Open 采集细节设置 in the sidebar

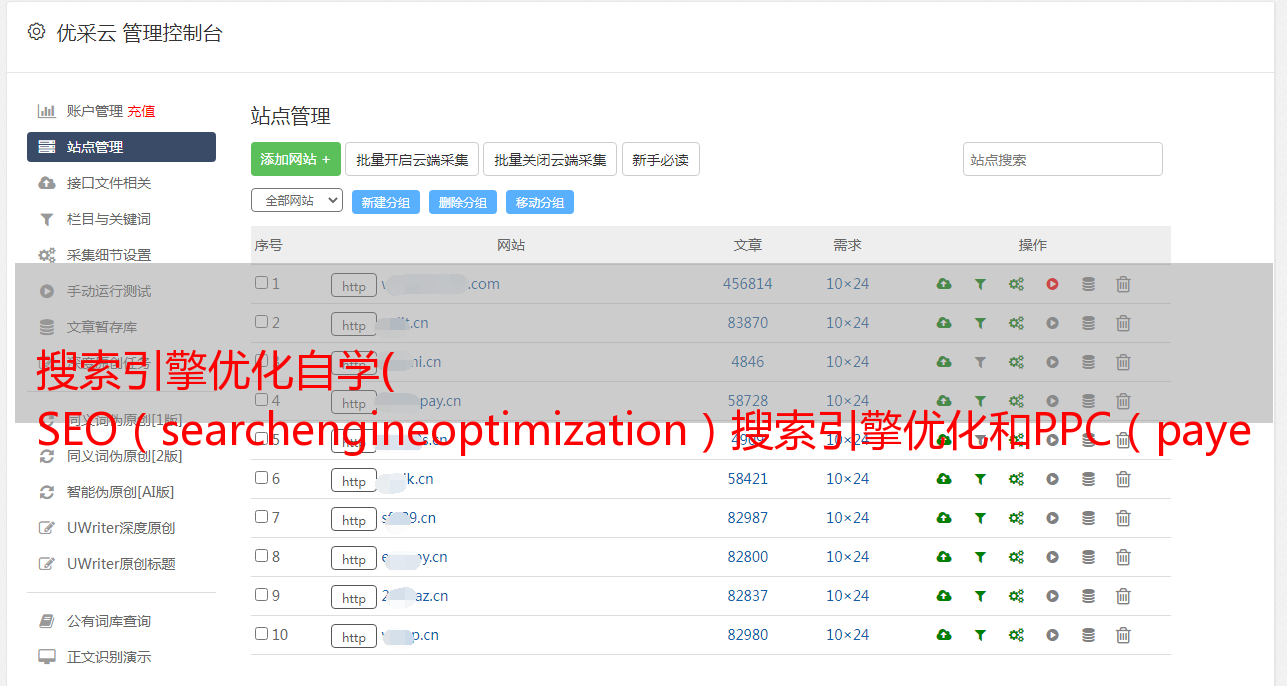[109, 255]
